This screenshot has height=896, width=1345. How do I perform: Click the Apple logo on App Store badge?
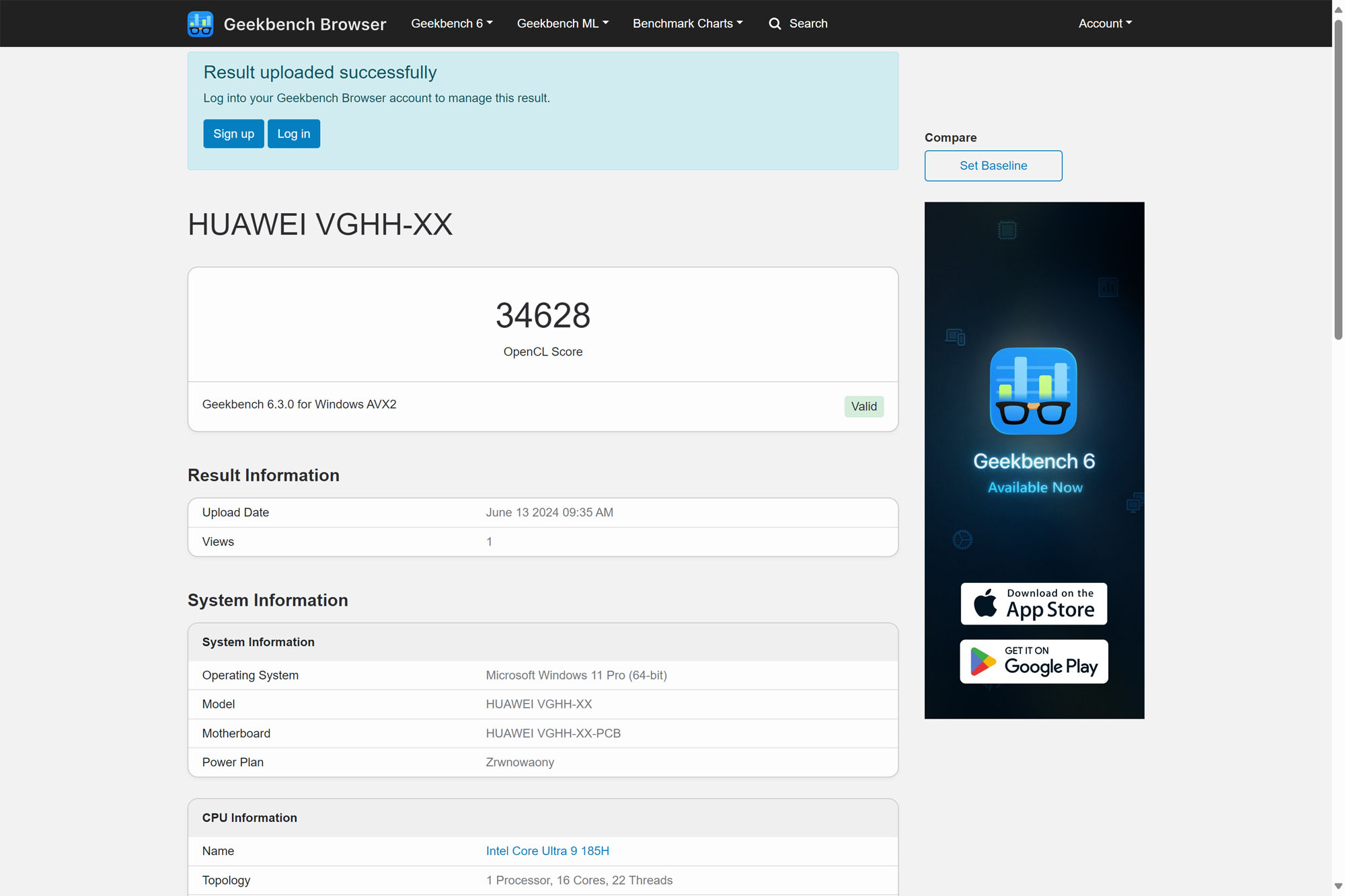click(x=985, y=603)
